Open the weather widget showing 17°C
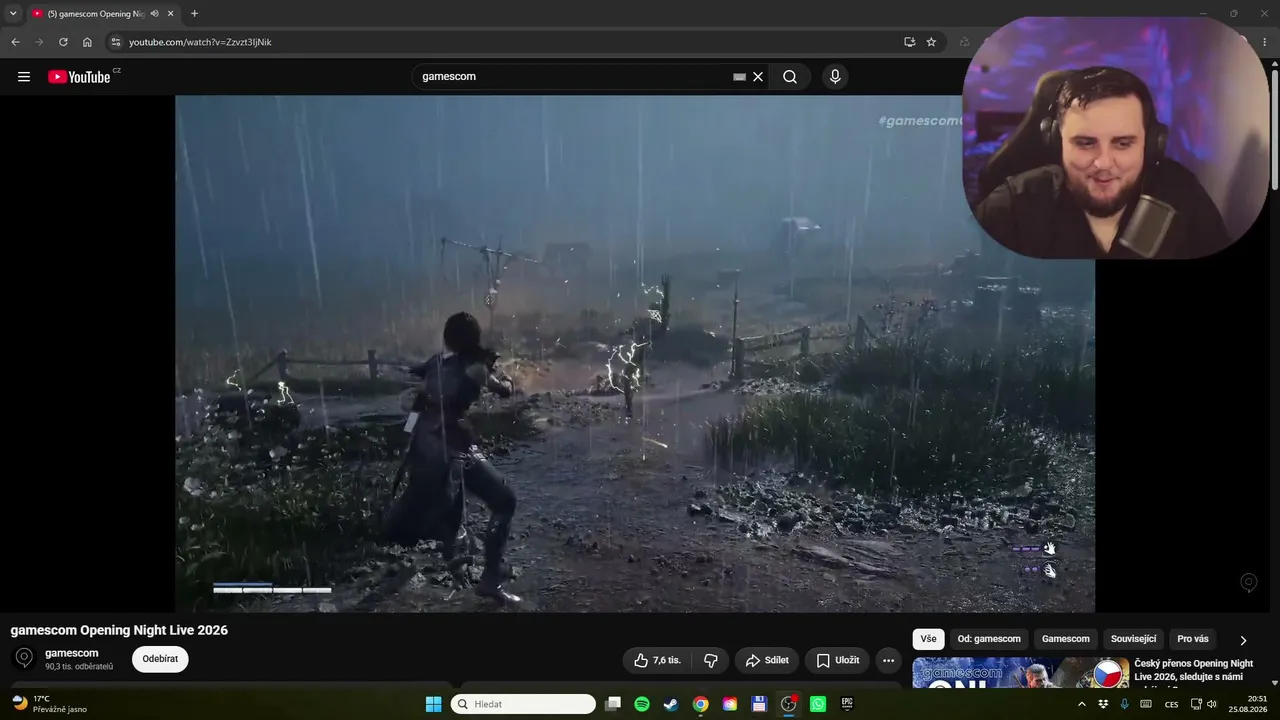Screen dimensions: 1280x720 tap(50, 704)
